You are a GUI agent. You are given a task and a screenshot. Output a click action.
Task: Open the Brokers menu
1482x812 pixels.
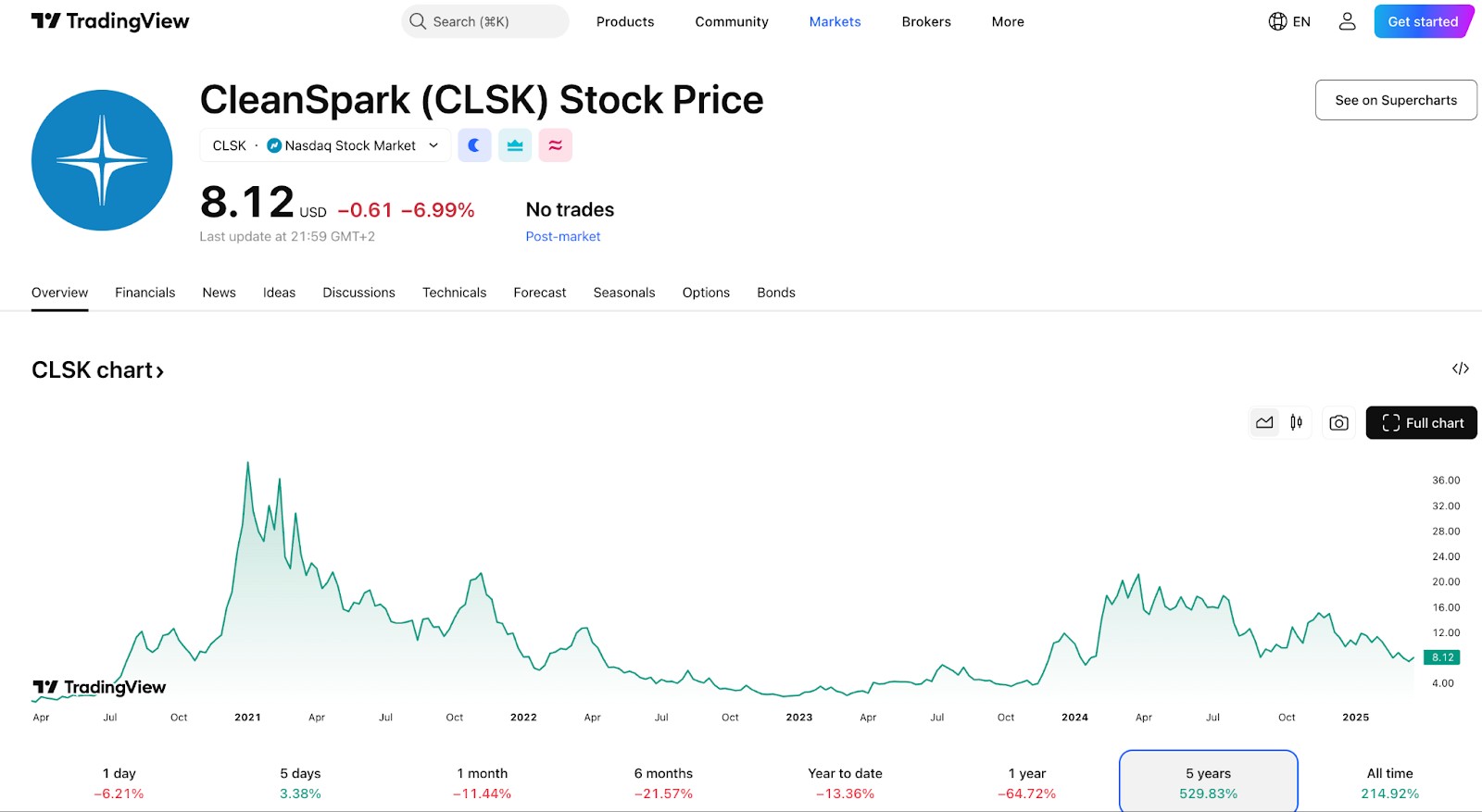click(x=926, y=21)
